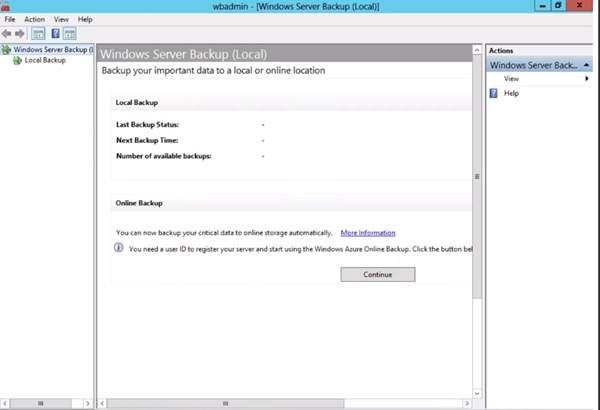
Task: Click the Last Backup Status label
Action: pyautogui.click(x=147, y=124)
